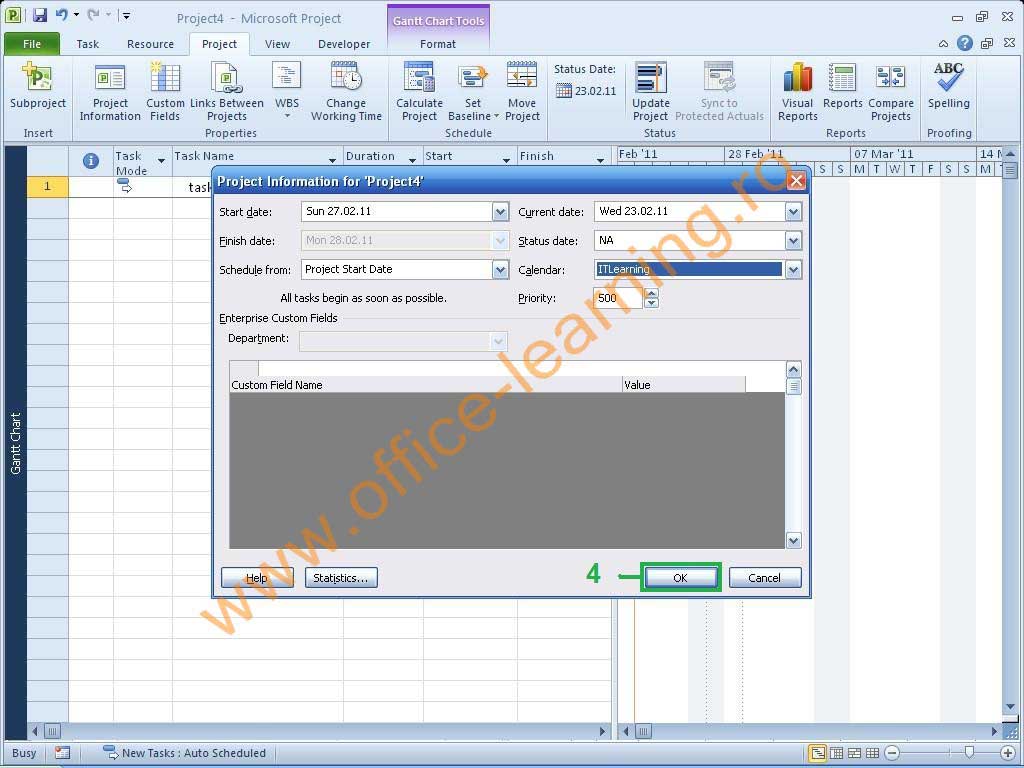This screenshot has height=768, width=1024.
Task: Zoom out the timescale with minus button
Action: [x=892, y=753]
